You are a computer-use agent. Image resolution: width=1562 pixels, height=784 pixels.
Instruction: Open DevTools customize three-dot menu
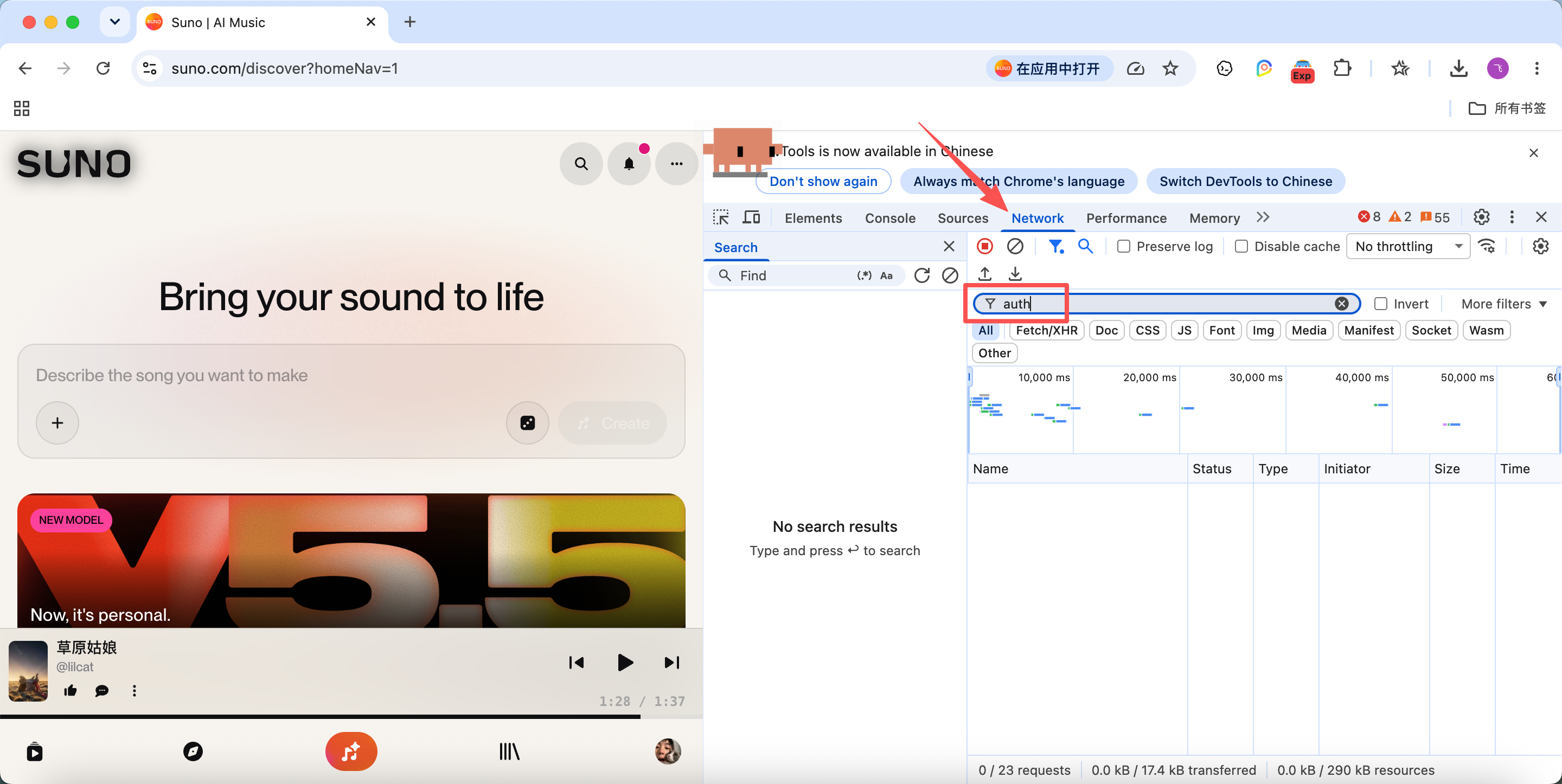pyautogui.click(x=1512, y=217)
